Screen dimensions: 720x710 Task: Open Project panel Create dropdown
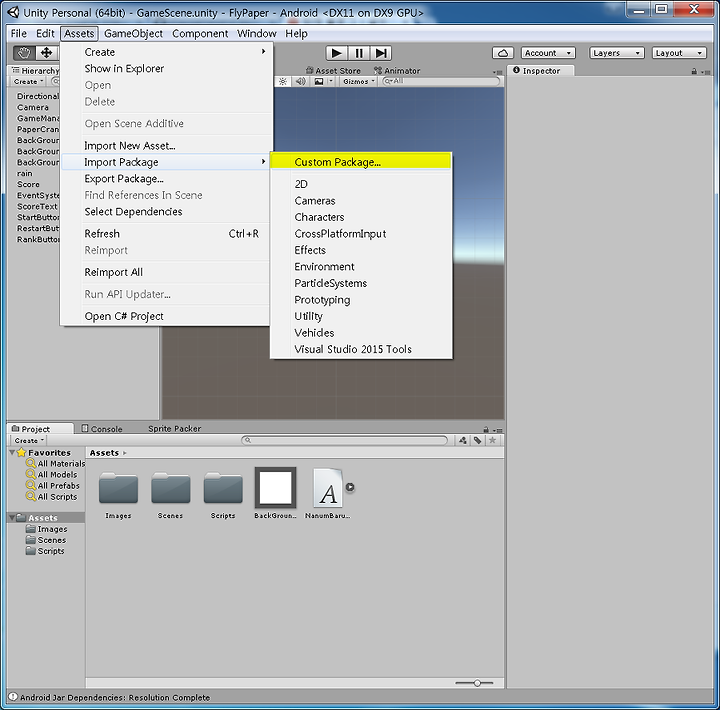click(28, 441)
